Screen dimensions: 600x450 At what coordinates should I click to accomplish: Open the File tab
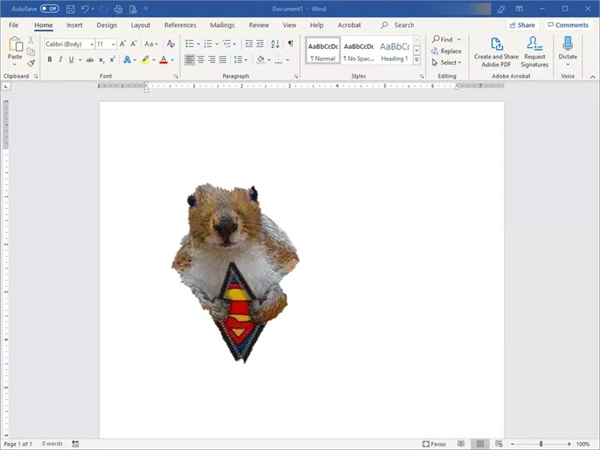[x=13, y=25]
